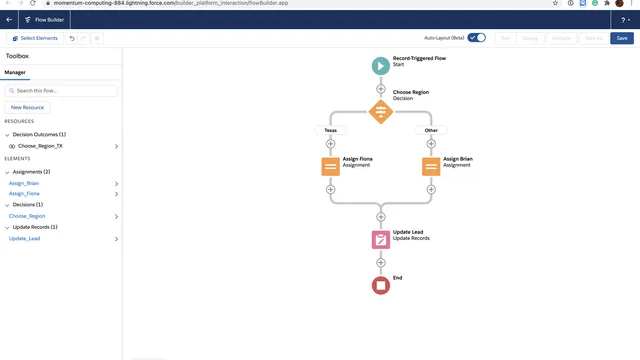Toggle the Auto-Layout (Beta) switch
The image size is (640, 360).
[x=476, y=38]
